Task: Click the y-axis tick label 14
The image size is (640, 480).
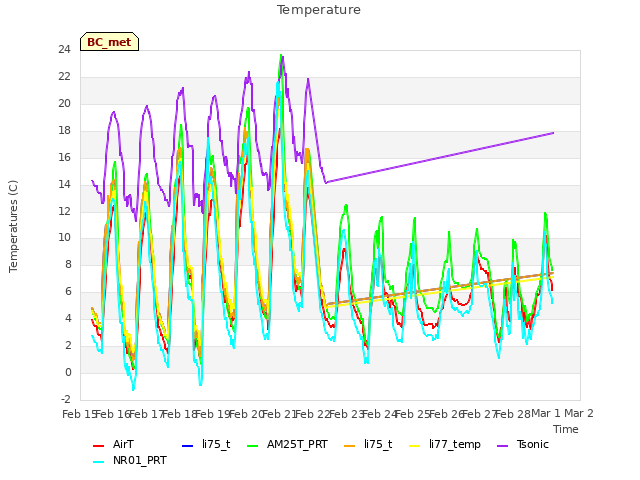Action: pyautogui.click(x=64, y=184)
